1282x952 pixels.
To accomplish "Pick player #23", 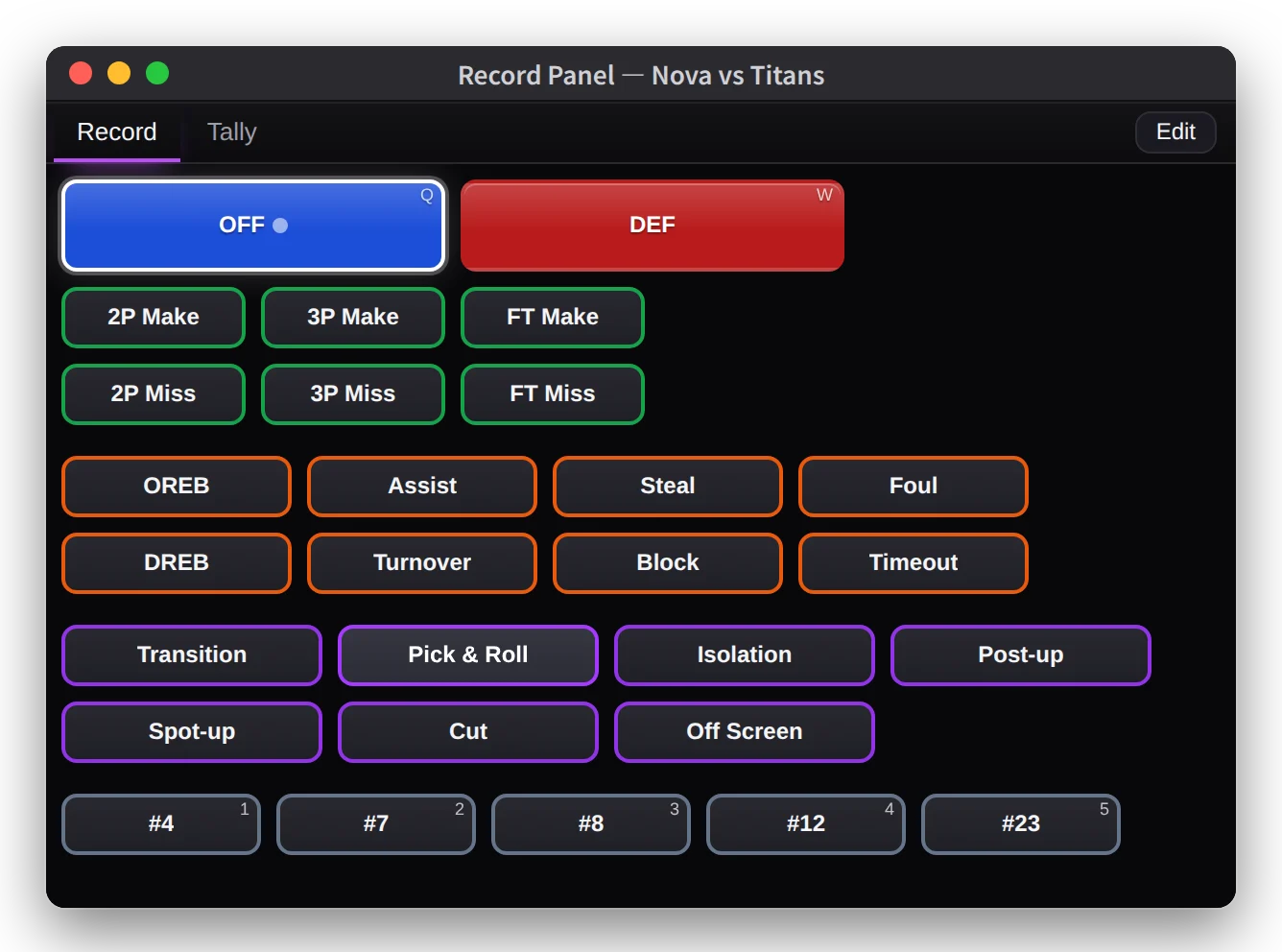I will point(1021,824).
